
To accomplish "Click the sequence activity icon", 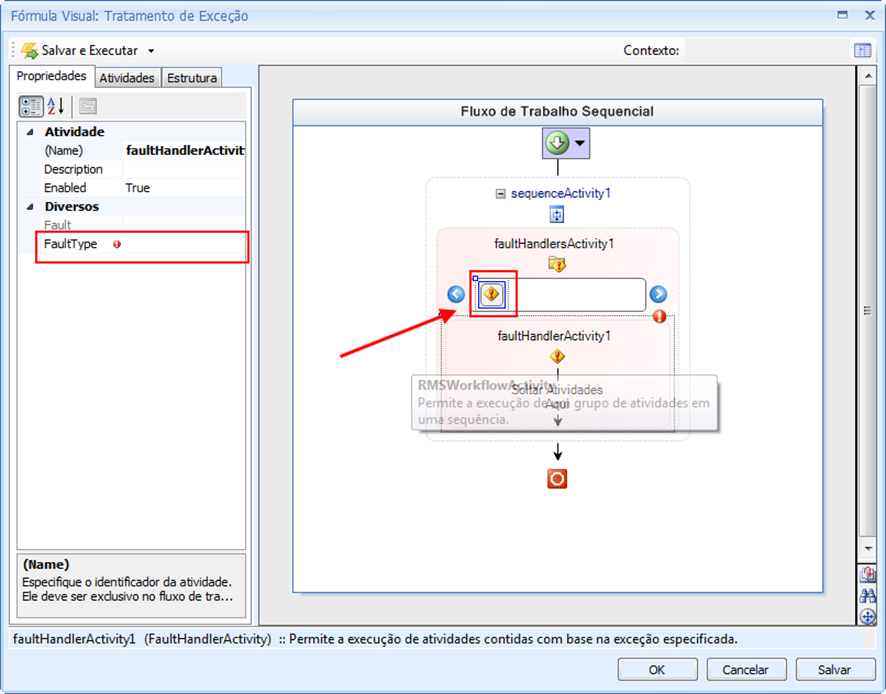I will click(557, 215).
